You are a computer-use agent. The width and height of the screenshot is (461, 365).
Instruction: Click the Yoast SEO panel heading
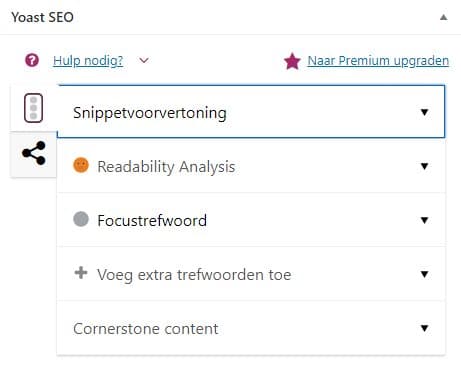point(42,17)
